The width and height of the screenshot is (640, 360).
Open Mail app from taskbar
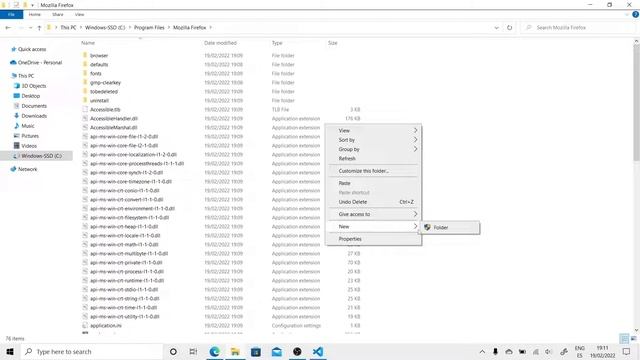[x=276, y=351]
